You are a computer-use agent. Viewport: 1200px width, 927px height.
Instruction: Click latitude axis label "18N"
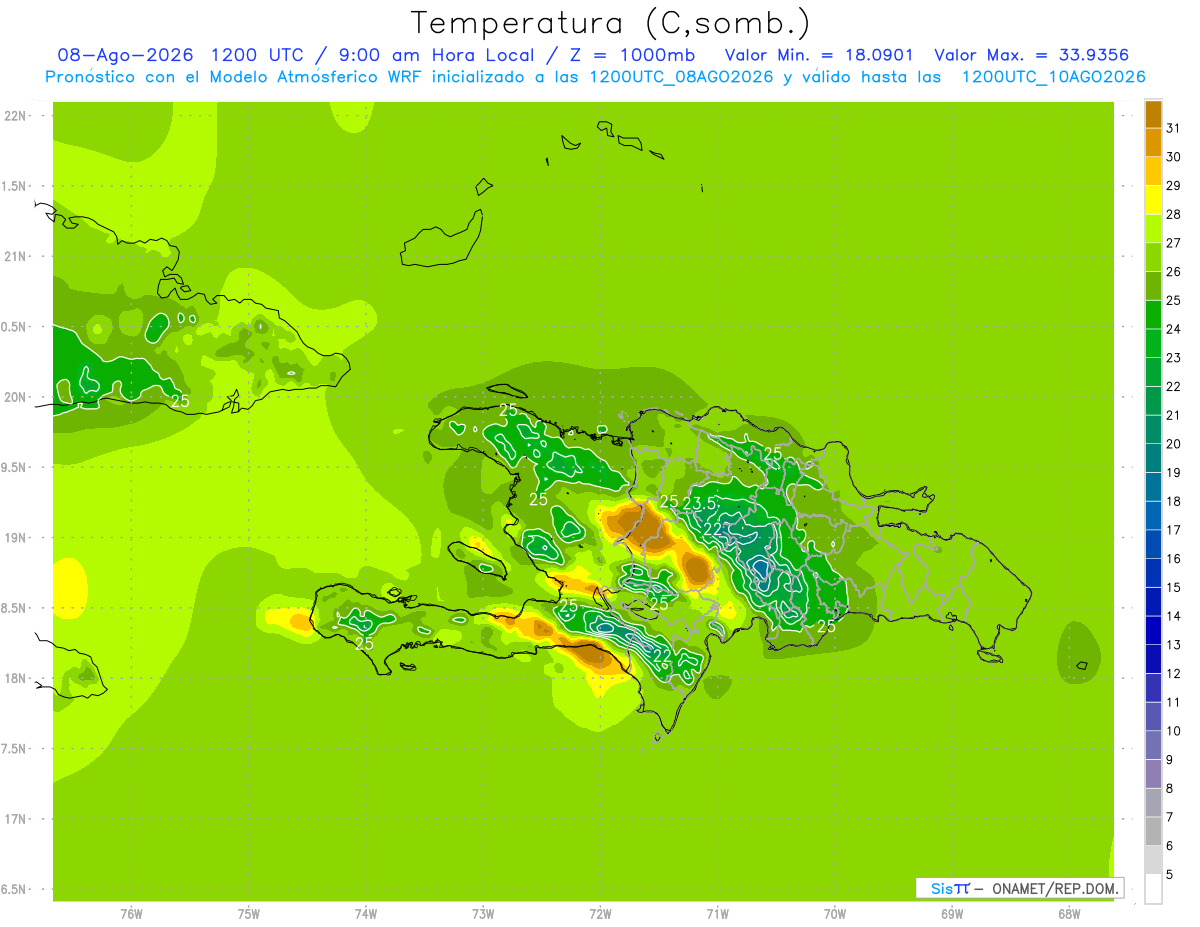coord(15,678)
